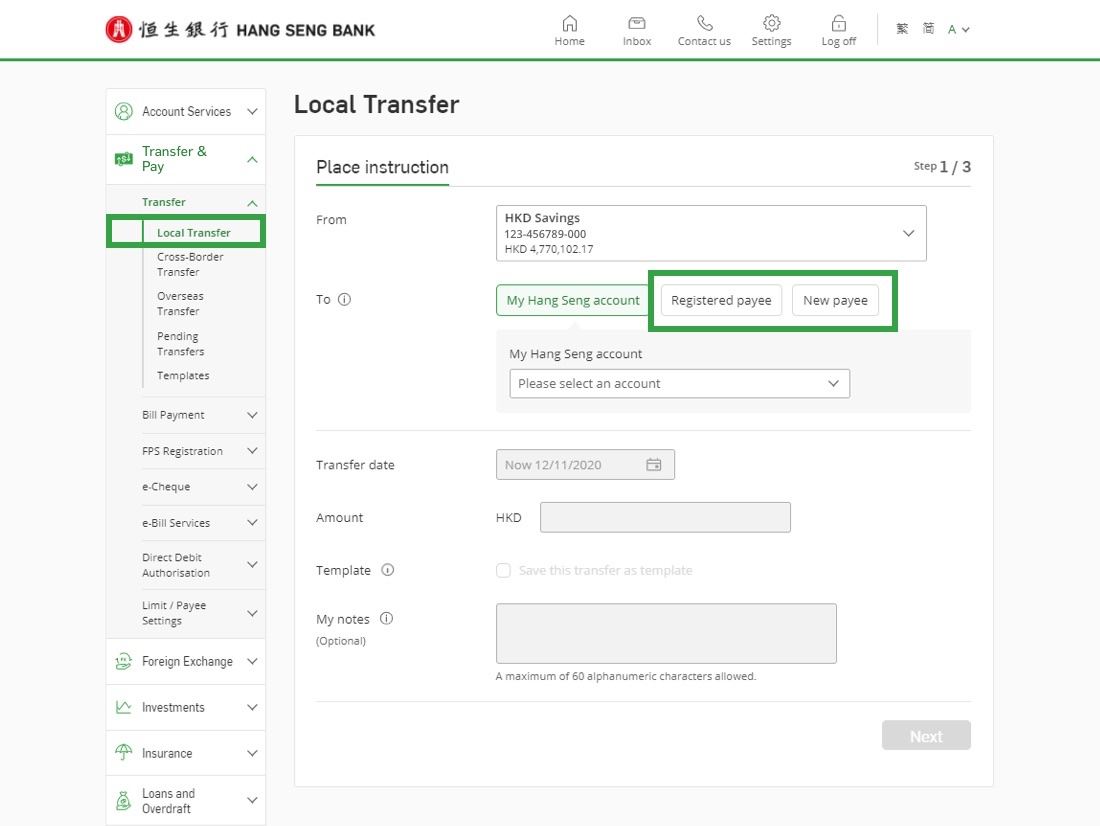Check Save this transfer as template
Image resolution: width=1100 pixels, height=826 pixels.
coord(503,570)
